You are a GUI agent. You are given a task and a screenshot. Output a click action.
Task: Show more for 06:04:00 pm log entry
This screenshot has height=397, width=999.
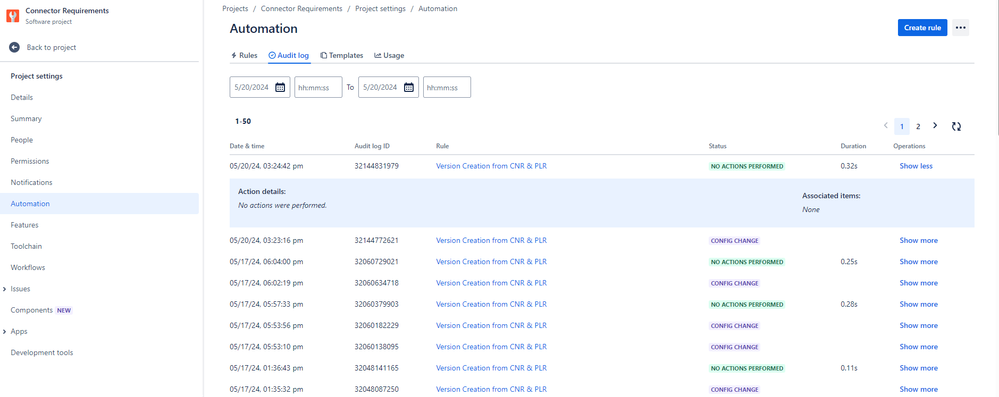coord(918,262)
